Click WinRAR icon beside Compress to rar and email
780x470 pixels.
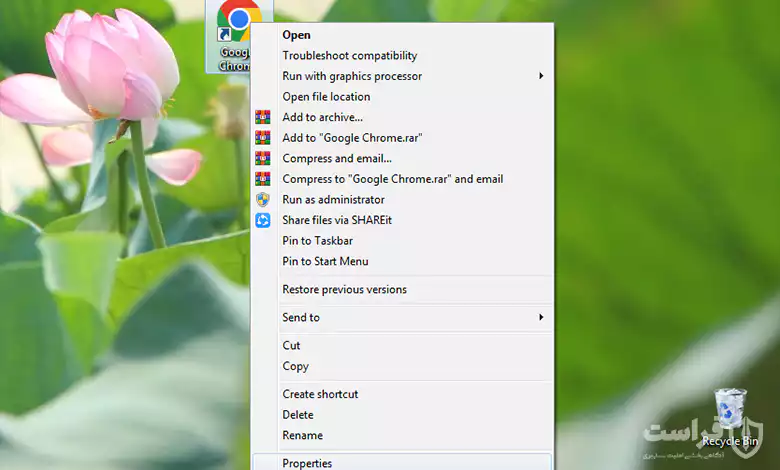263,179
